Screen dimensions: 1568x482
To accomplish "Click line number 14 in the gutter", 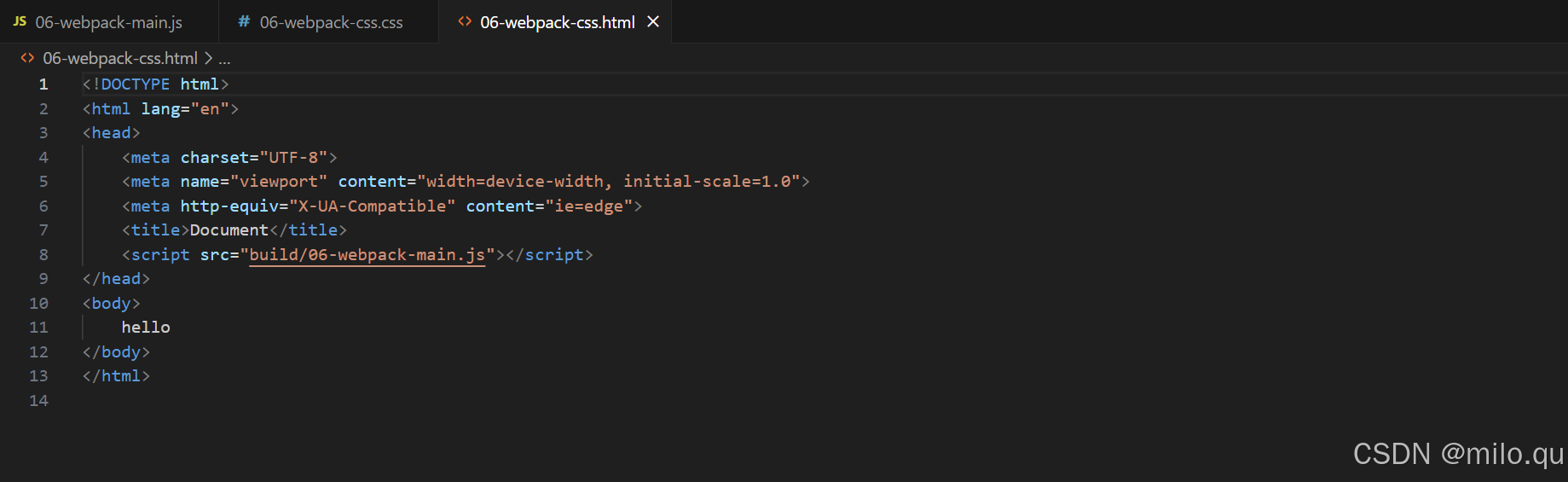I will 39,401.
